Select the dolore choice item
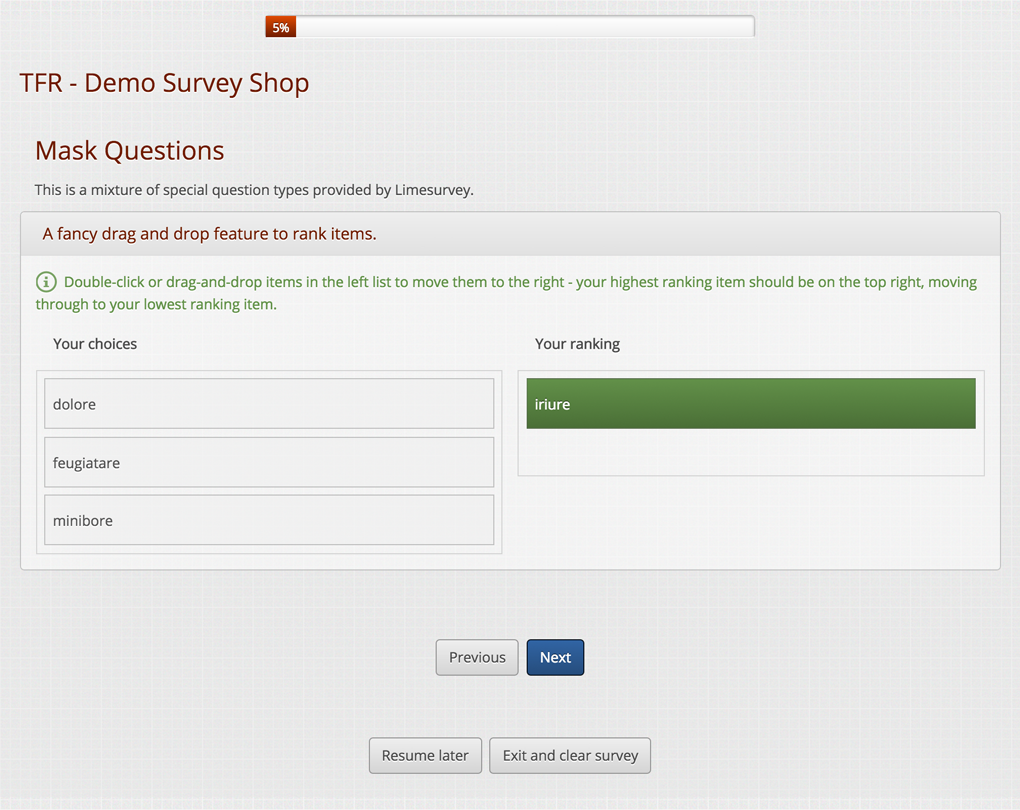Viewport: 1020px width, 810px height. 269,404
